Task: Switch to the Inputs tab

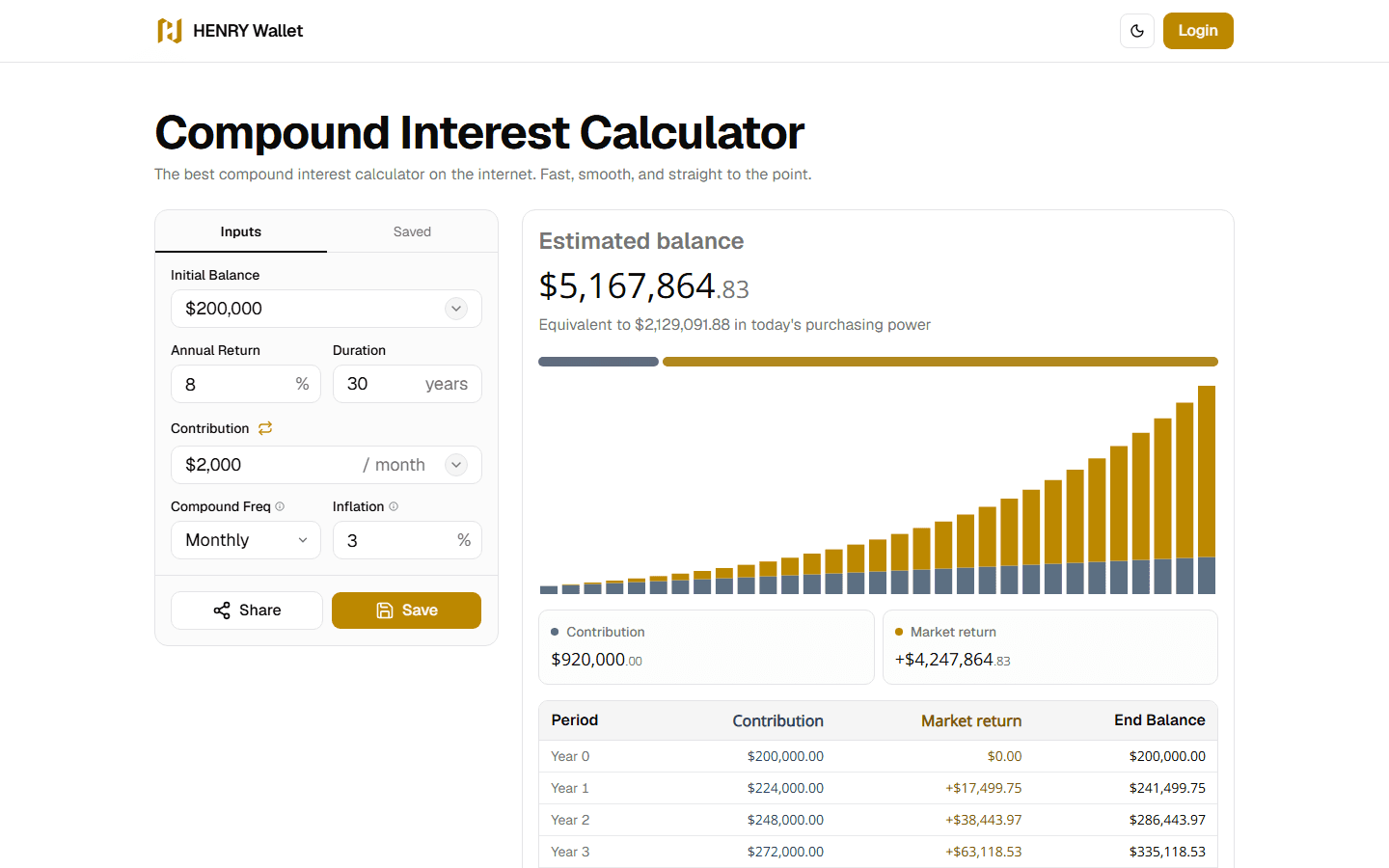Action: click(241, 231)
